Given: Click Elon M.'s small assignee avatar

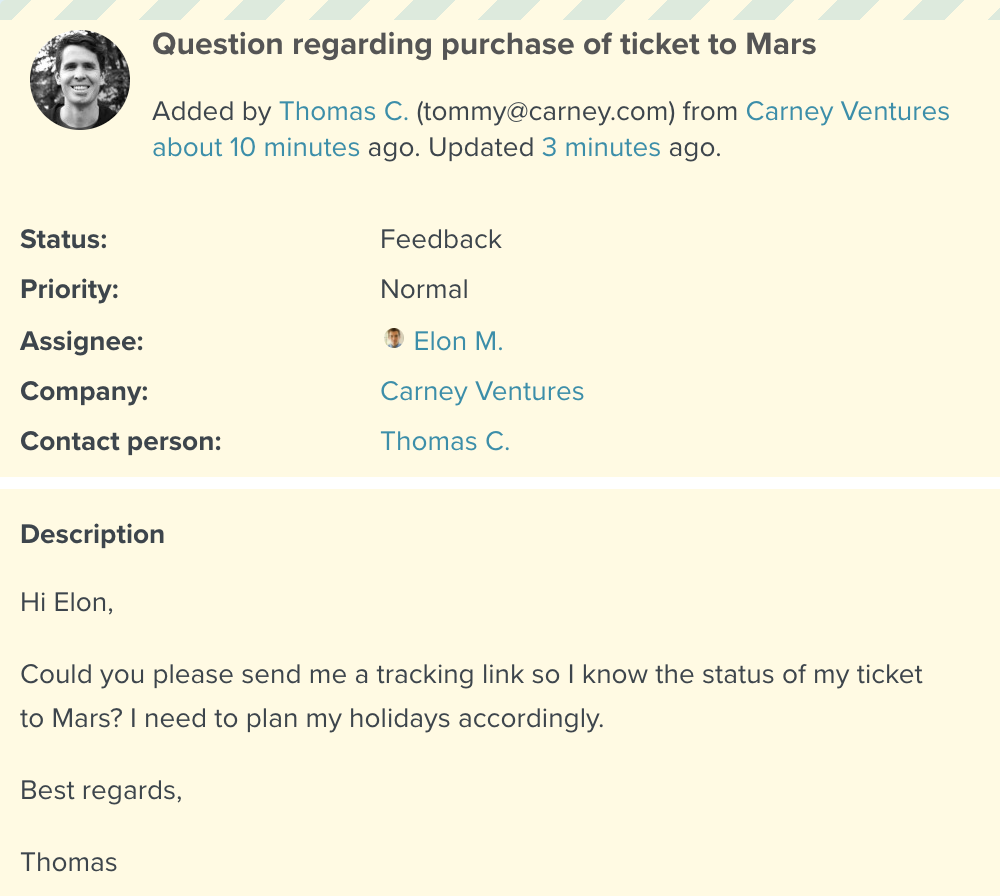Looking at the screenshot, I should tap(394, 339).
